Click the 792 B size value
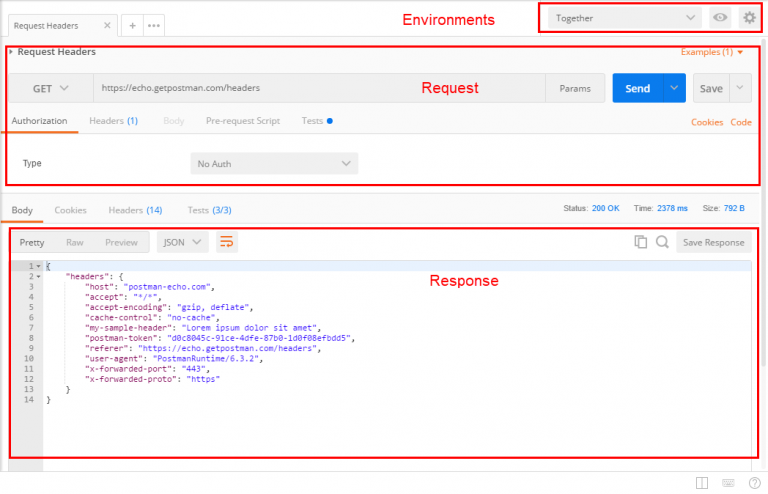 pyautogui.click(x=734, y=208)
